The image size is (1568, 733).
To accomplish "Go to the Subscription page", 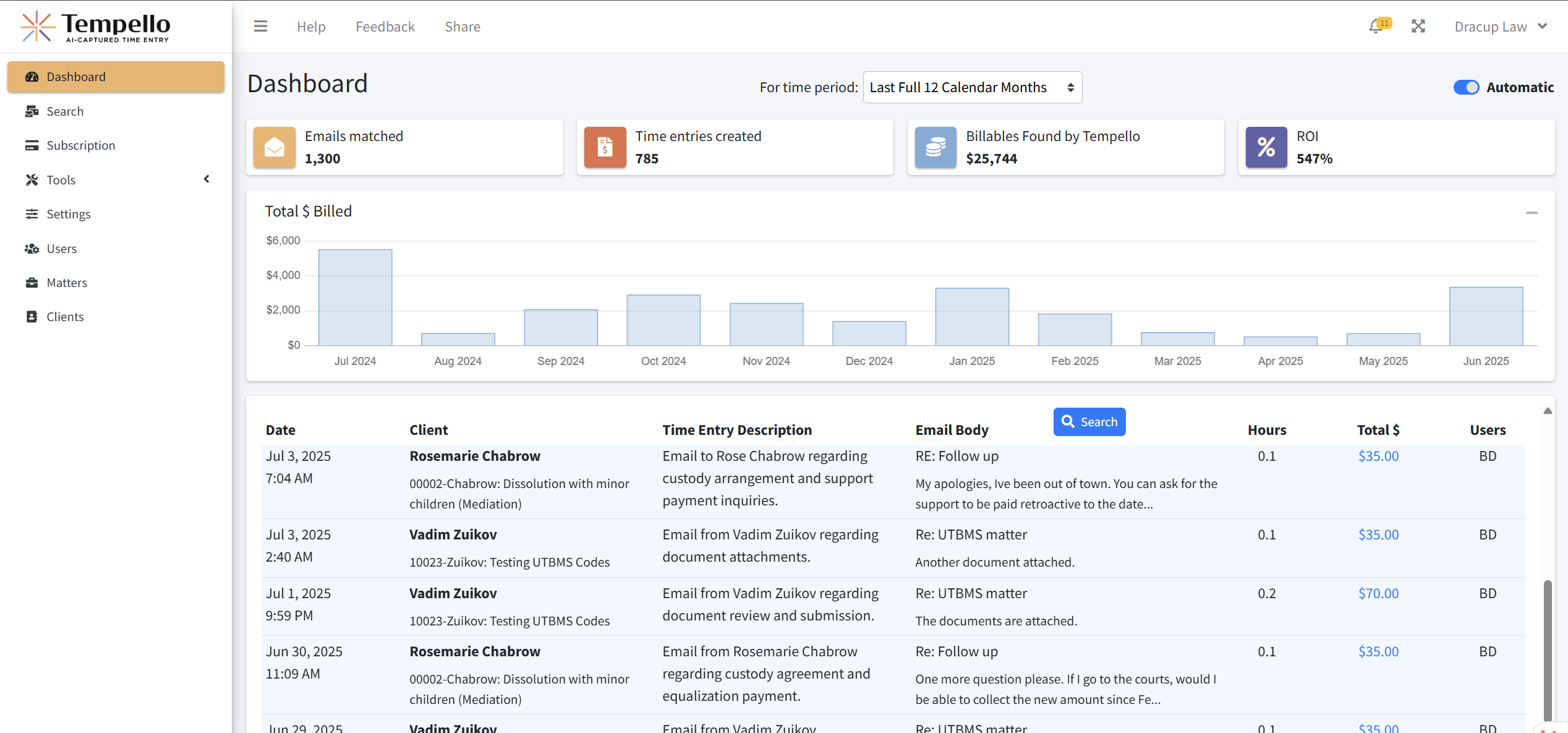I will [x=80, y=145].
